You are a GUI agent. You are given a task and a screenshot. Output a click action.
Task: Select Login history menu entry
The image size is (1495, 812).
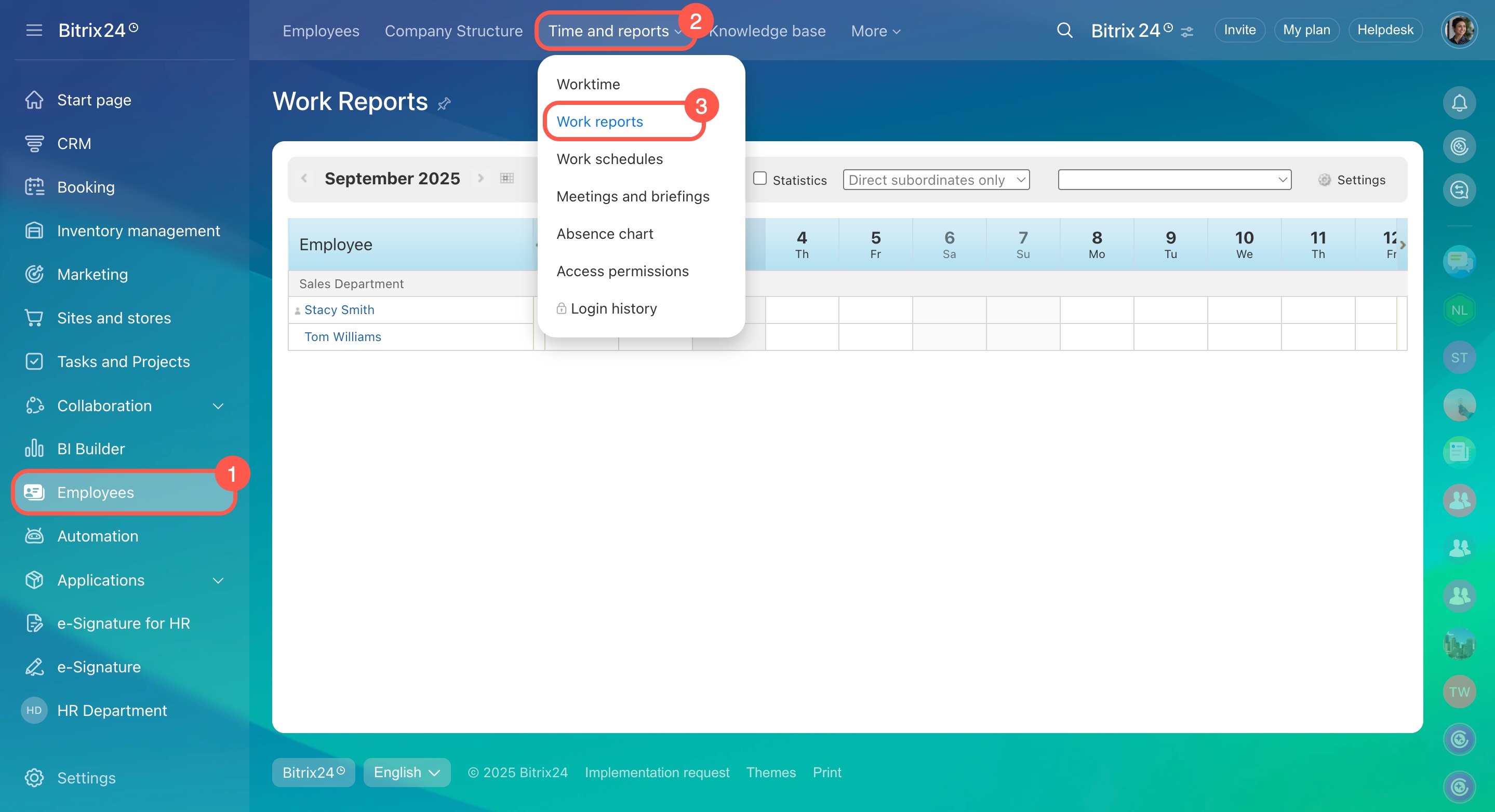607,308
